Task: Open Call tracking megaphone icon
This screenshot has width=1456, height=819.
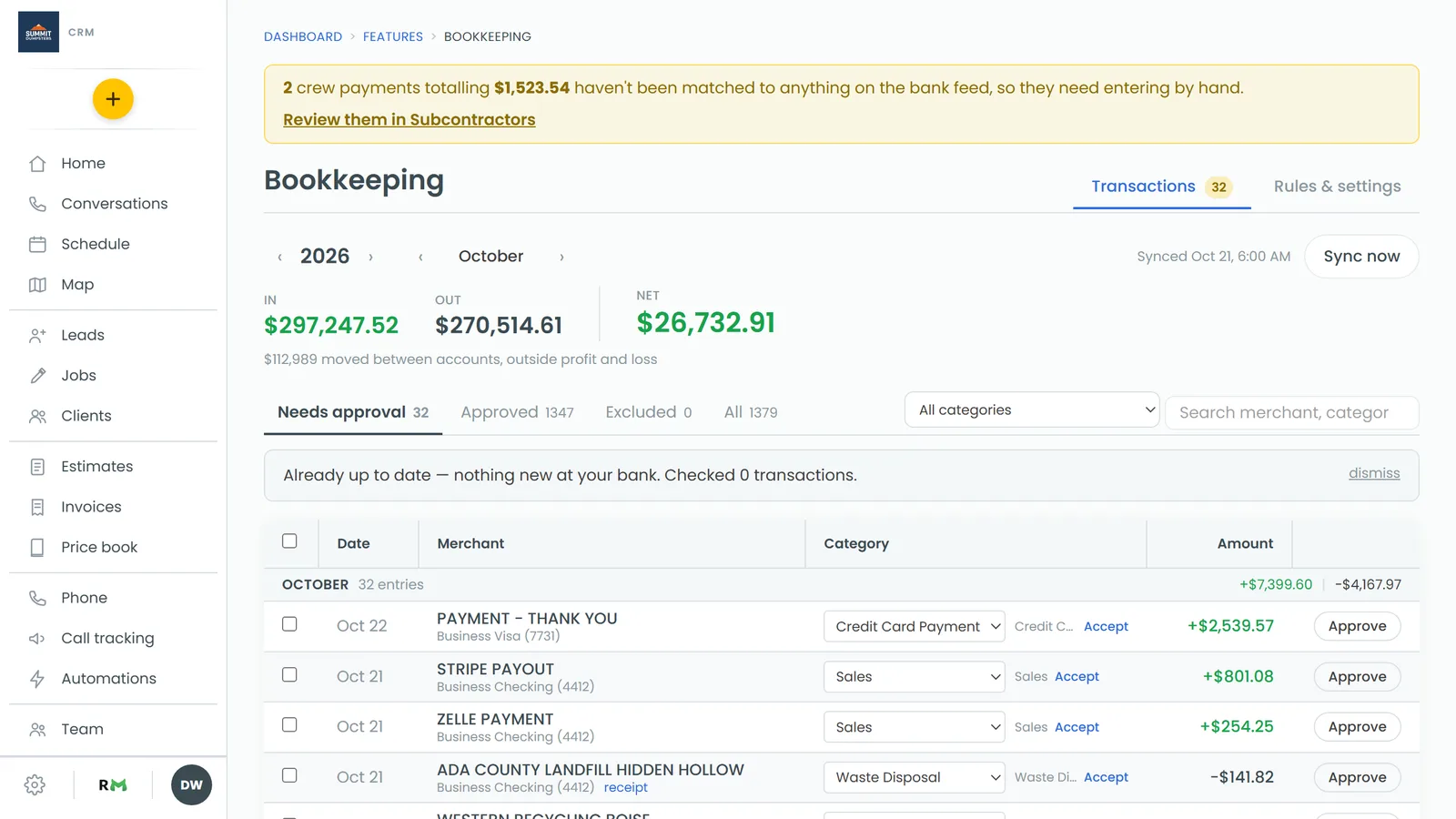Action: (x=37, y=638)
